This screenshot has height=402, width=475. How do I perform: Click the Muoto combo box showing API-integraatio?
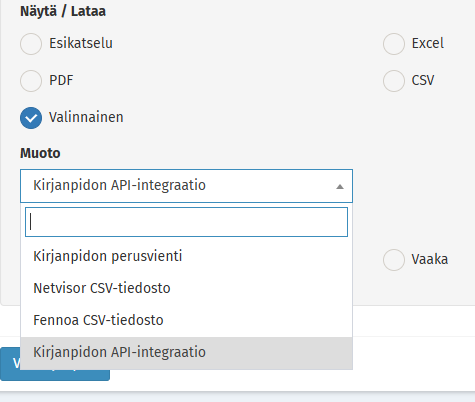(x=186, y=186)
